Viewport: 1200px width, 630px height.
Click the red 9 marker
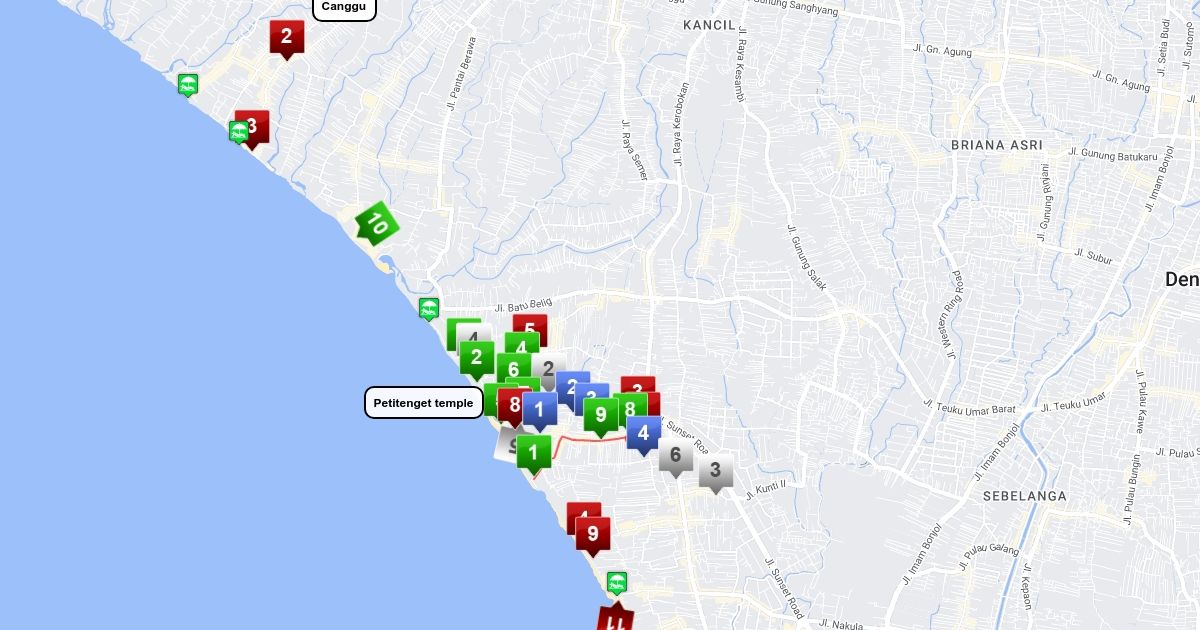(x=593, y=536)
